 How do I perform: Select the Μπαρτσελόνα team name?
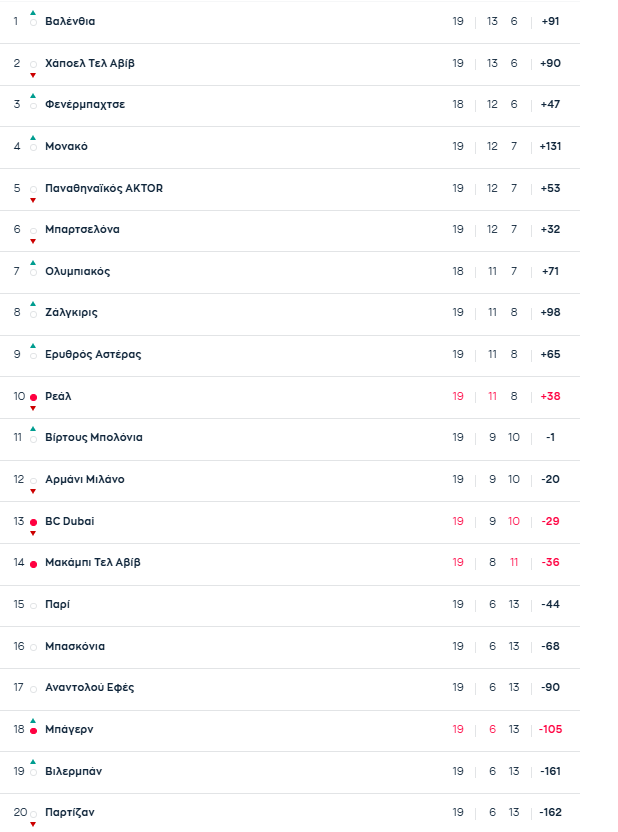click(82, 229)
